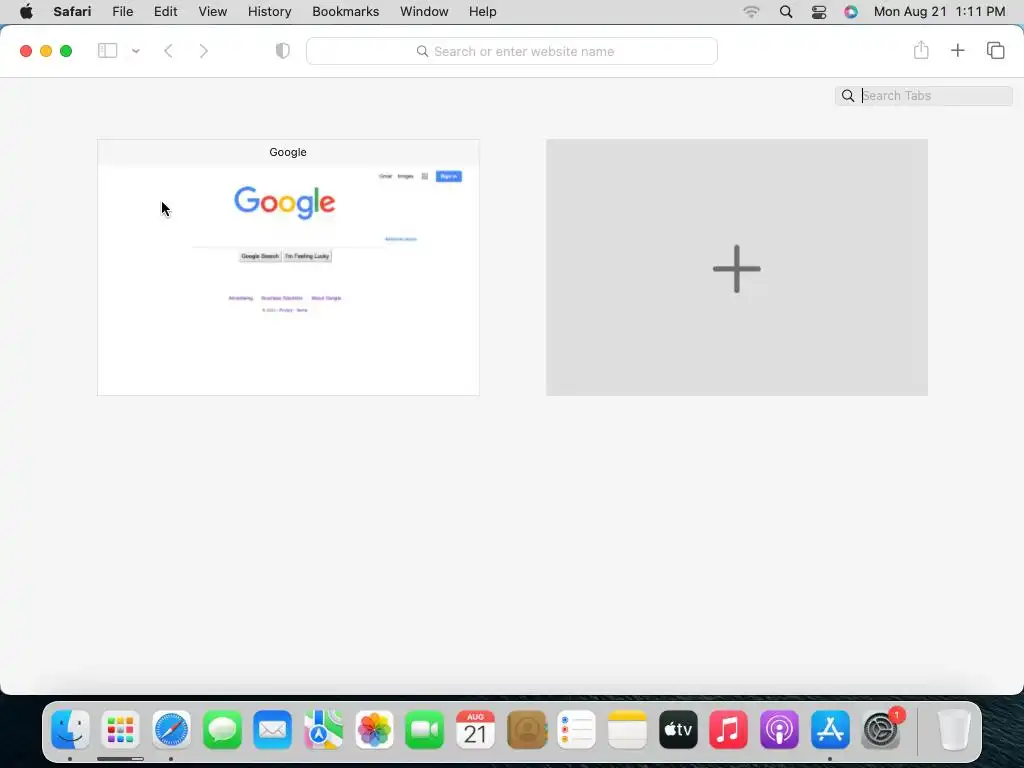Image resolution: width=1024 pixels, height=768 pixels.
Task: Minimize Safari with the yellow button
Action: (x=46, y=51)
